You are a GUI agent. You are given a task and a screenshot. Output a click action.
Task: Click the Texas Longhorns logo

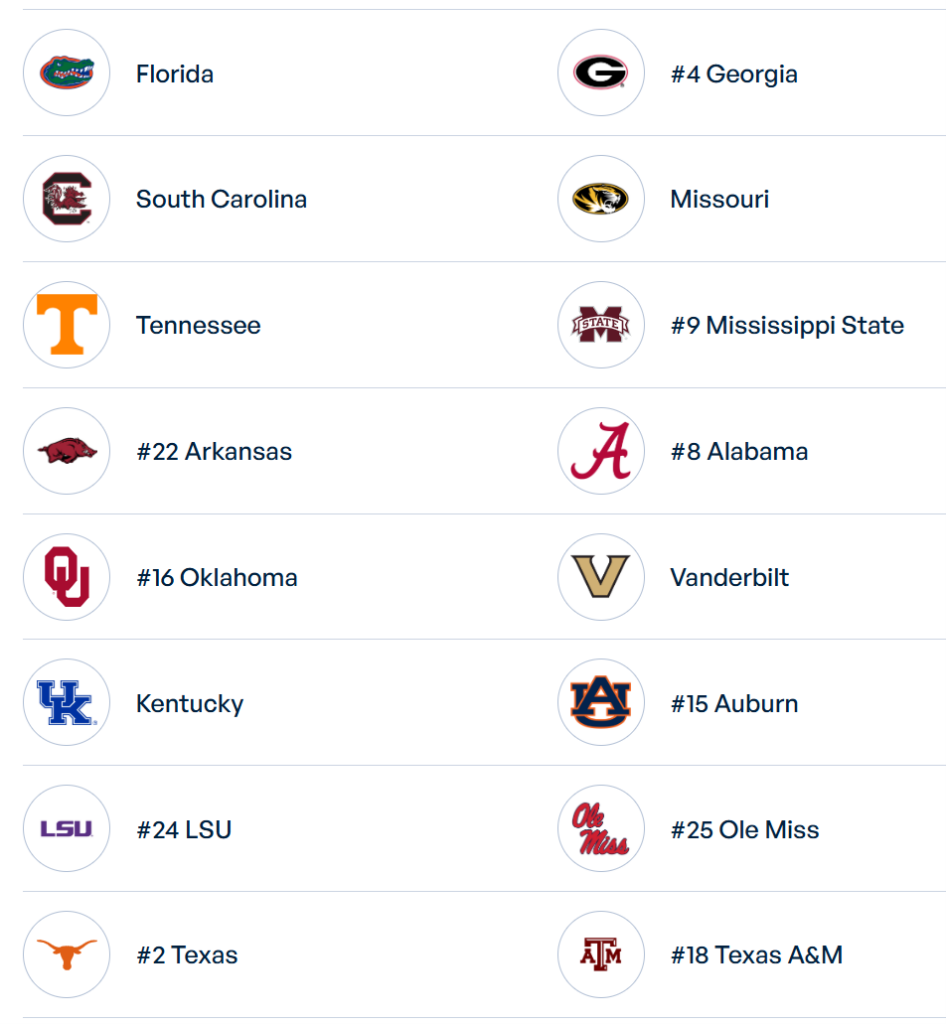tap(67, 955)
